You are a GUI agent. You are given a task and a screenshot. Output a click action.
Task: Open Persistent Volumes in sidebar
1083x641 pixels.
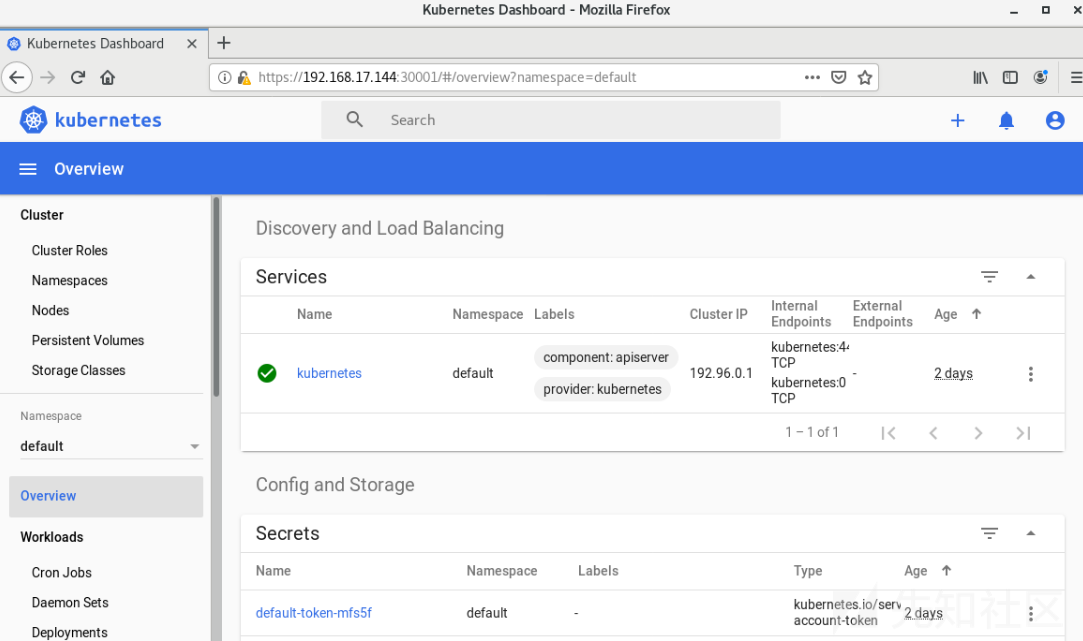pos(88,340)
